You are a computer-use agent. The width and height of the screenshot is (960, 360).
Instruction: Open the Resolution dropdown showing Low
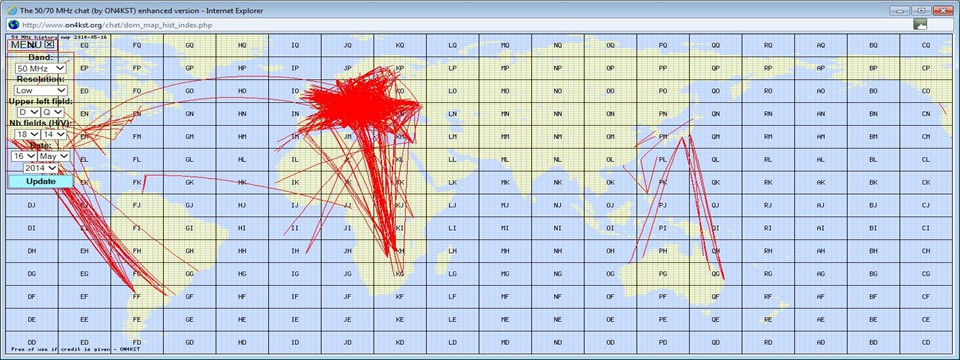click(41, 90)
